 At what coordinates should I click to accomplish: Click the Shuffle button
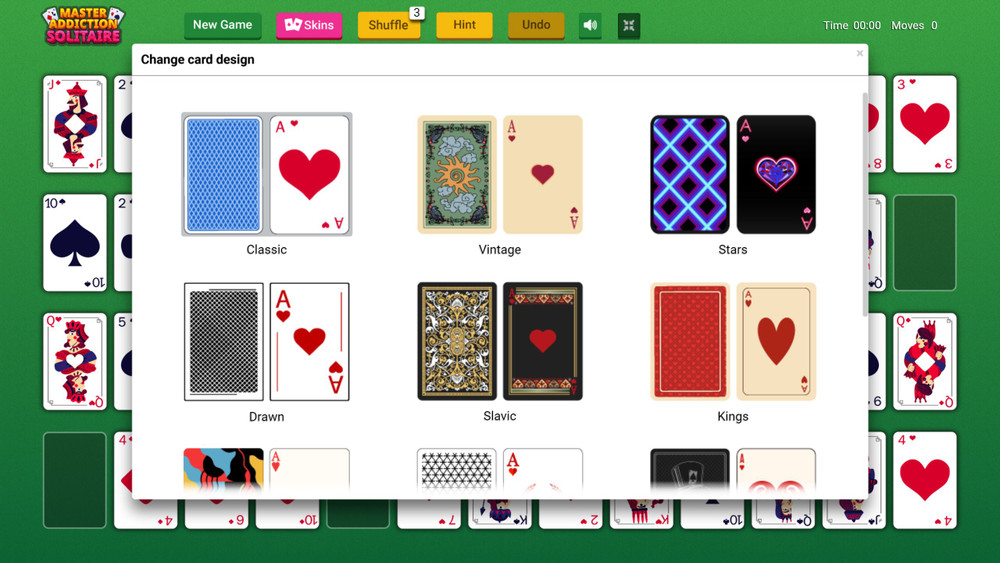tap(389, 26)
